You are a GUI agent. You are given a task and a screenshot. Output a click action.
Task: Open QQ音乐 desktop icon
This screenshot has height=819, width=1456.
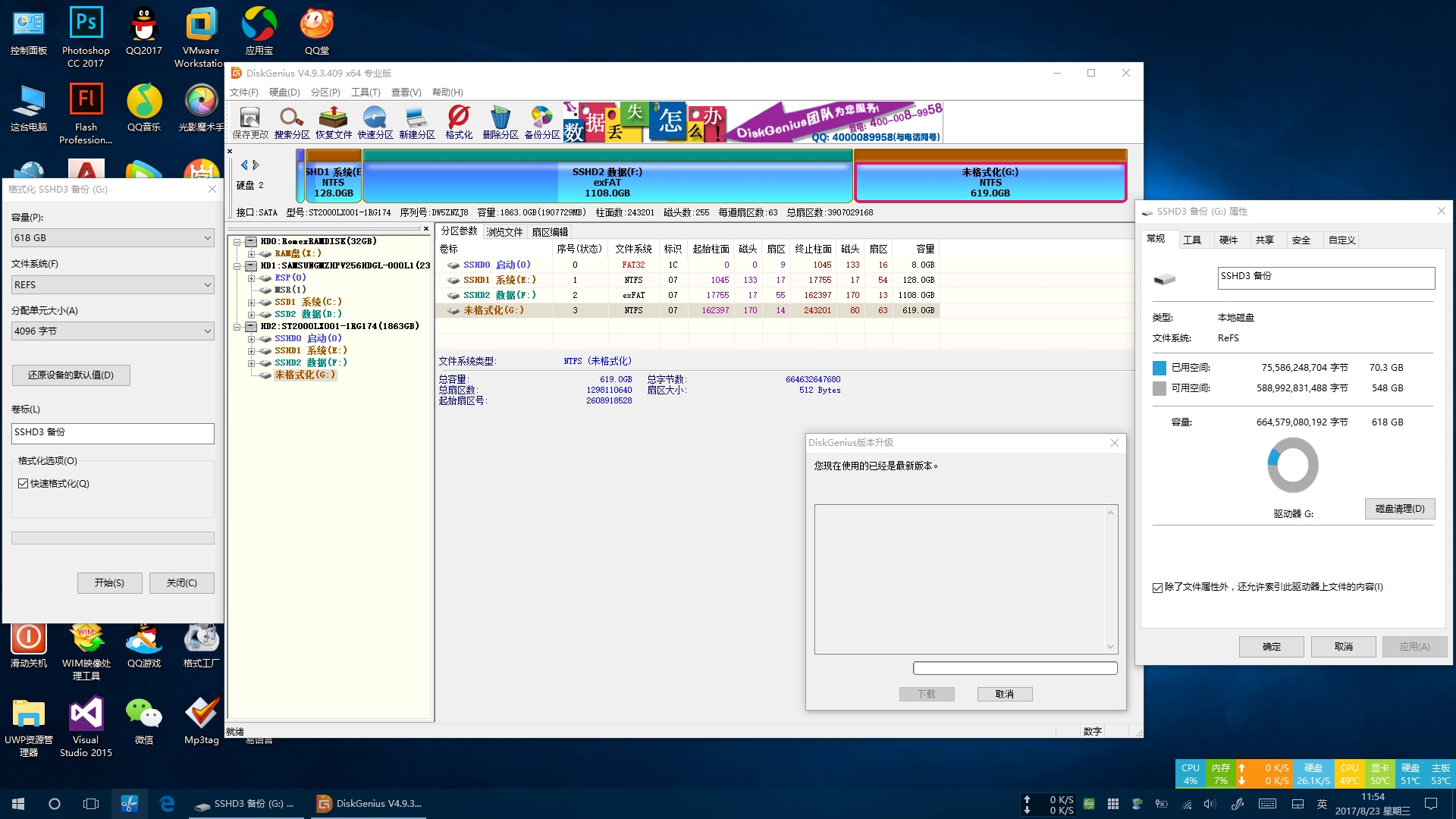(143, 108)
